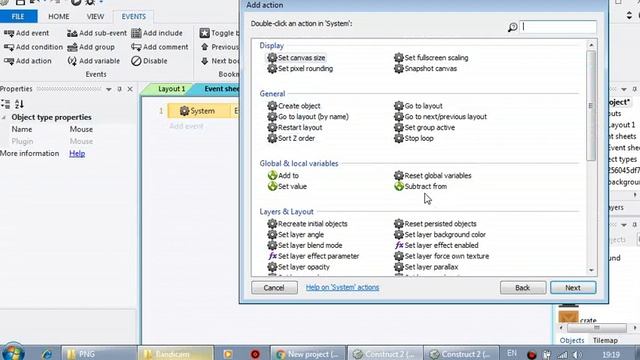Switch to the Layout 1 tab
Image resolution: width=640 pixels, height=360 pixels.
coord(171,89)
